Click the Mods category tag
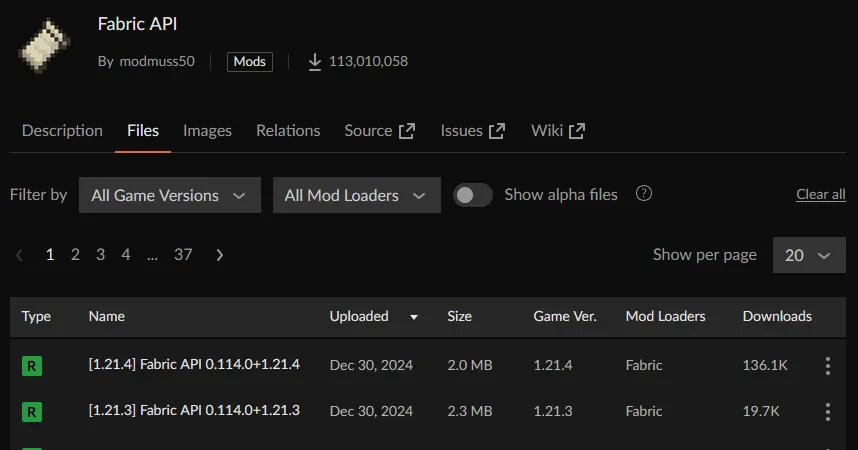 point(250,61)
